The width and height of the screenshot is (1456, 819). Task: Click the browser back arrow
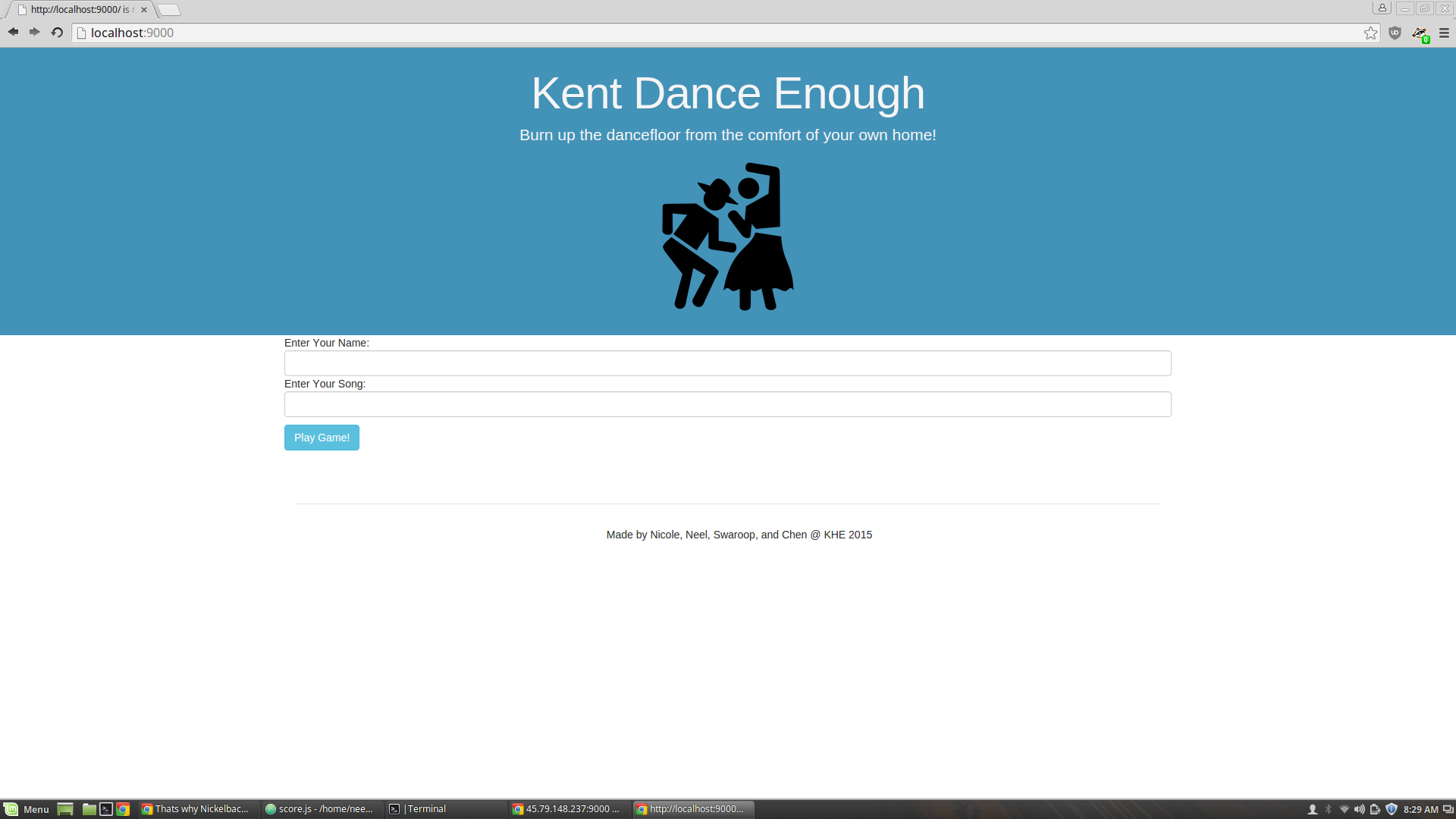pyautogui.click(x=13, y=32)
